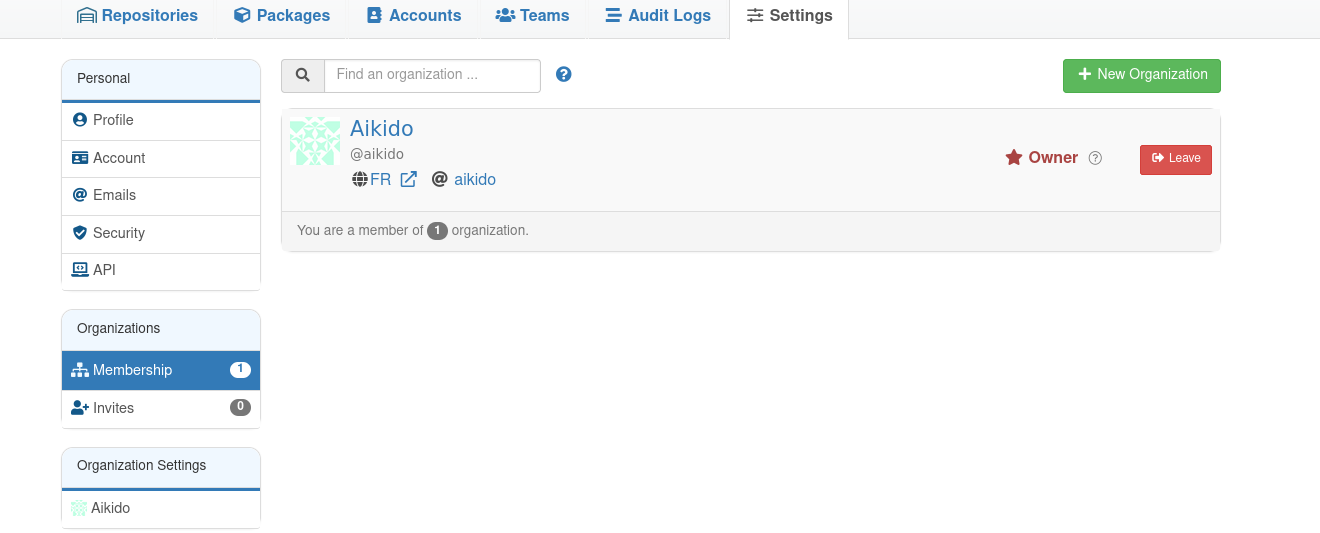Viewport: 1320px width, 533px height.
Task: Click the Packages cube icon
Action: pyautogui.click(x=242, y=16)
